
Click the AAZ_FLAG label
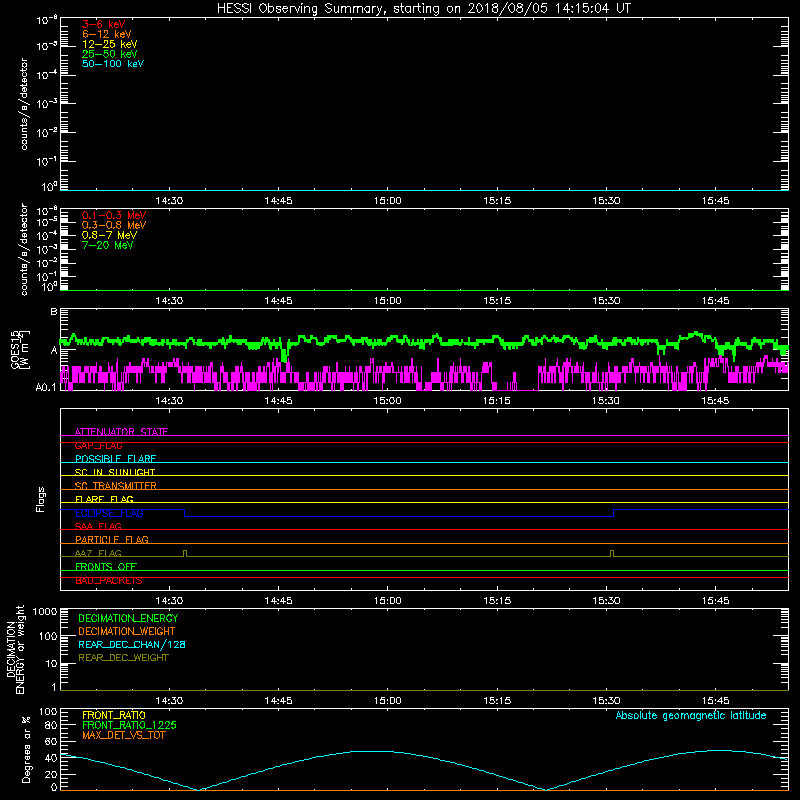coord(98,553)
